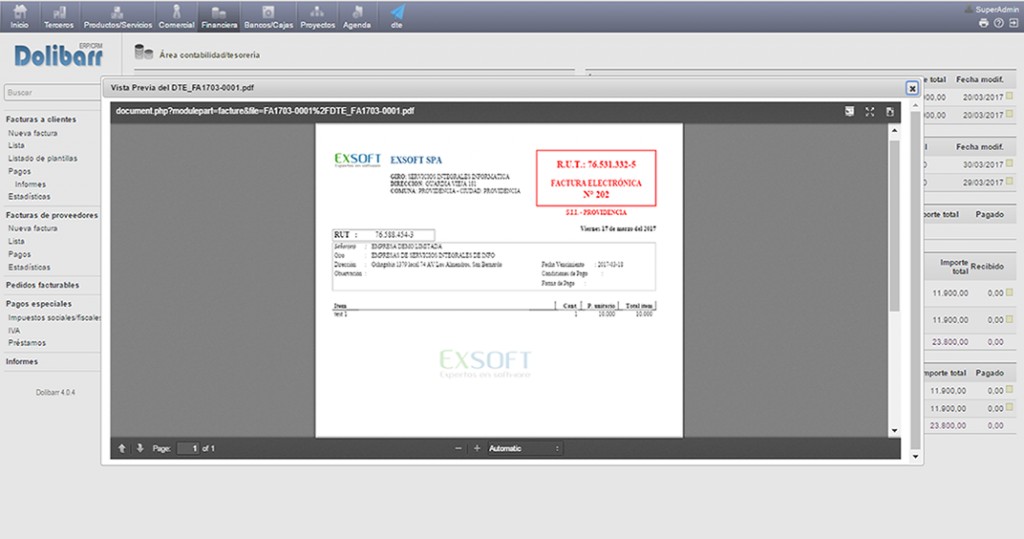Click the logout icon in the top bar

(1014, 23)
